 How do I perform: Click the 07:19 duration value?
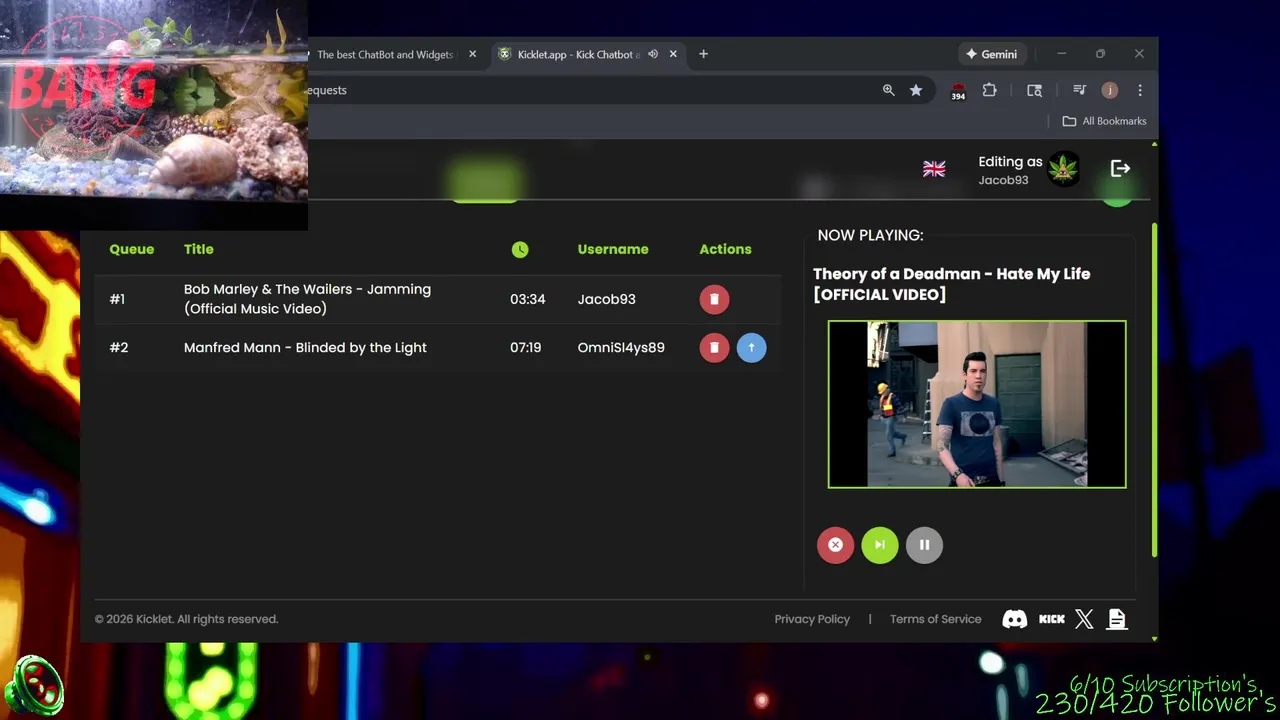click(525, 347)
